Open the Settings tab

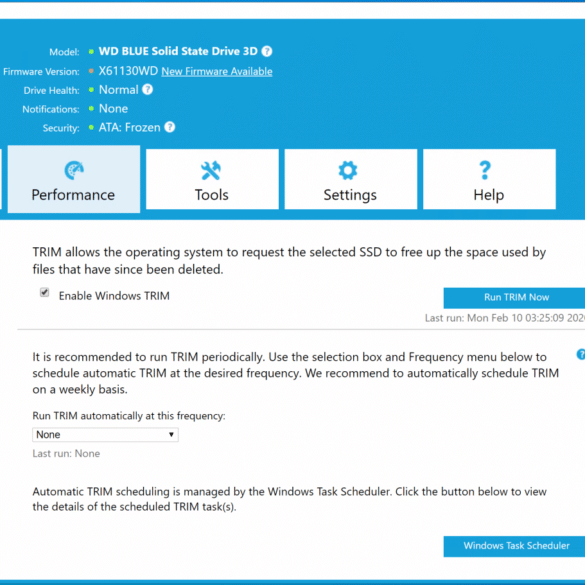point(351,179)
